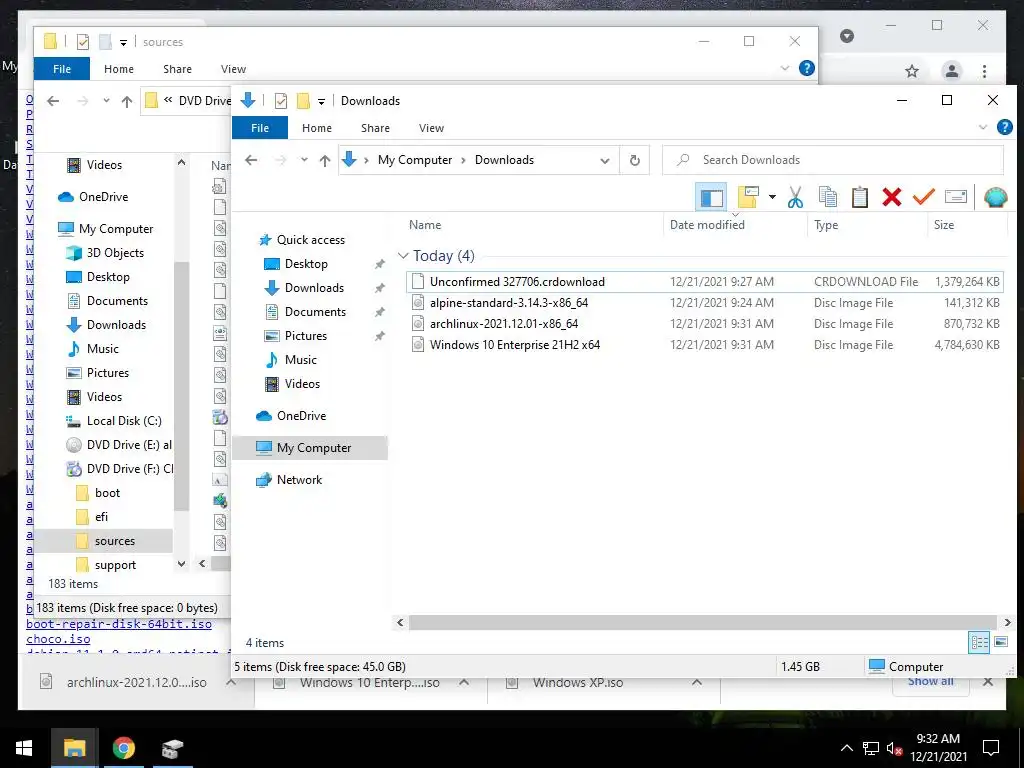Open choco.iso link in Chrome page
This screenshot has width=1024, height=768.
(58, 639)
